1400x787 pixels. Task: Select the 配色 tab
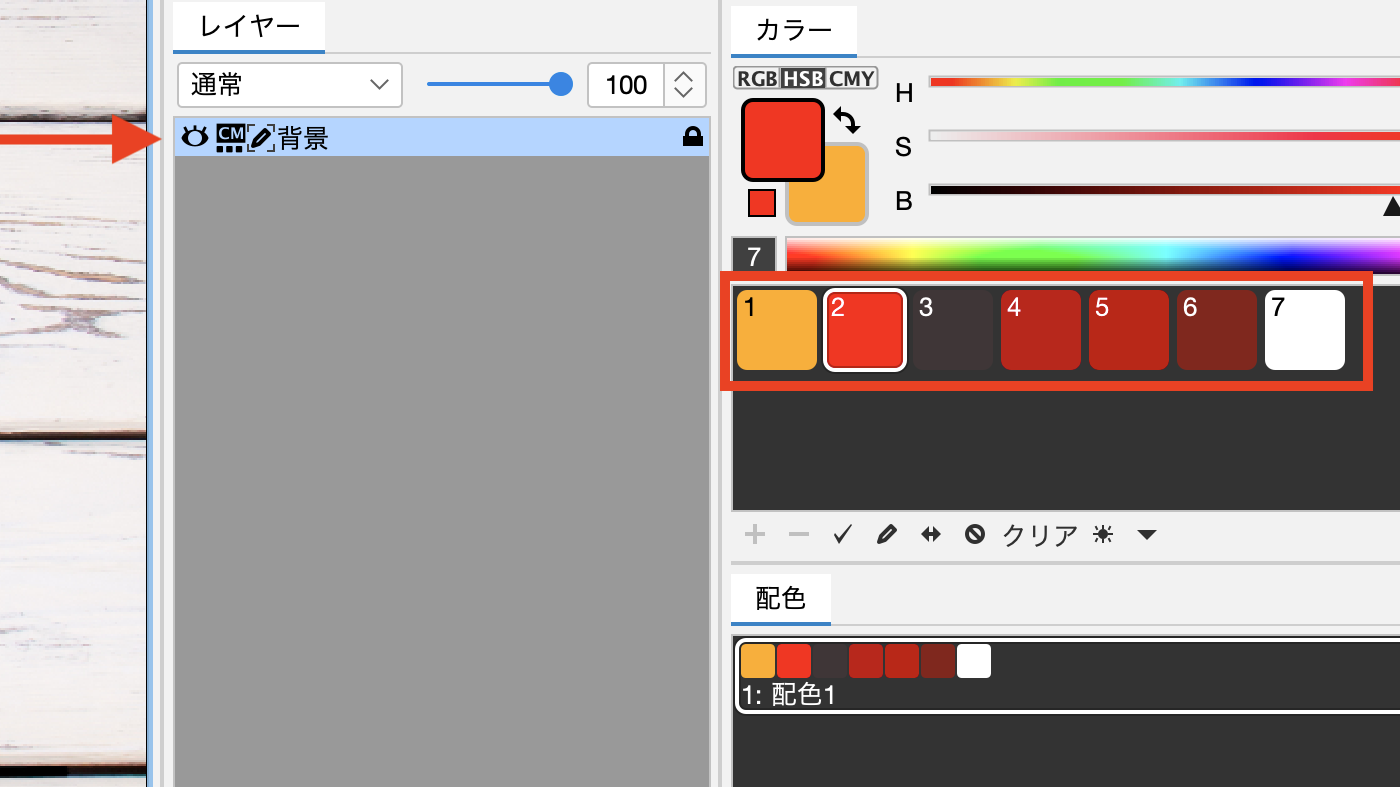tap(780, 599)
